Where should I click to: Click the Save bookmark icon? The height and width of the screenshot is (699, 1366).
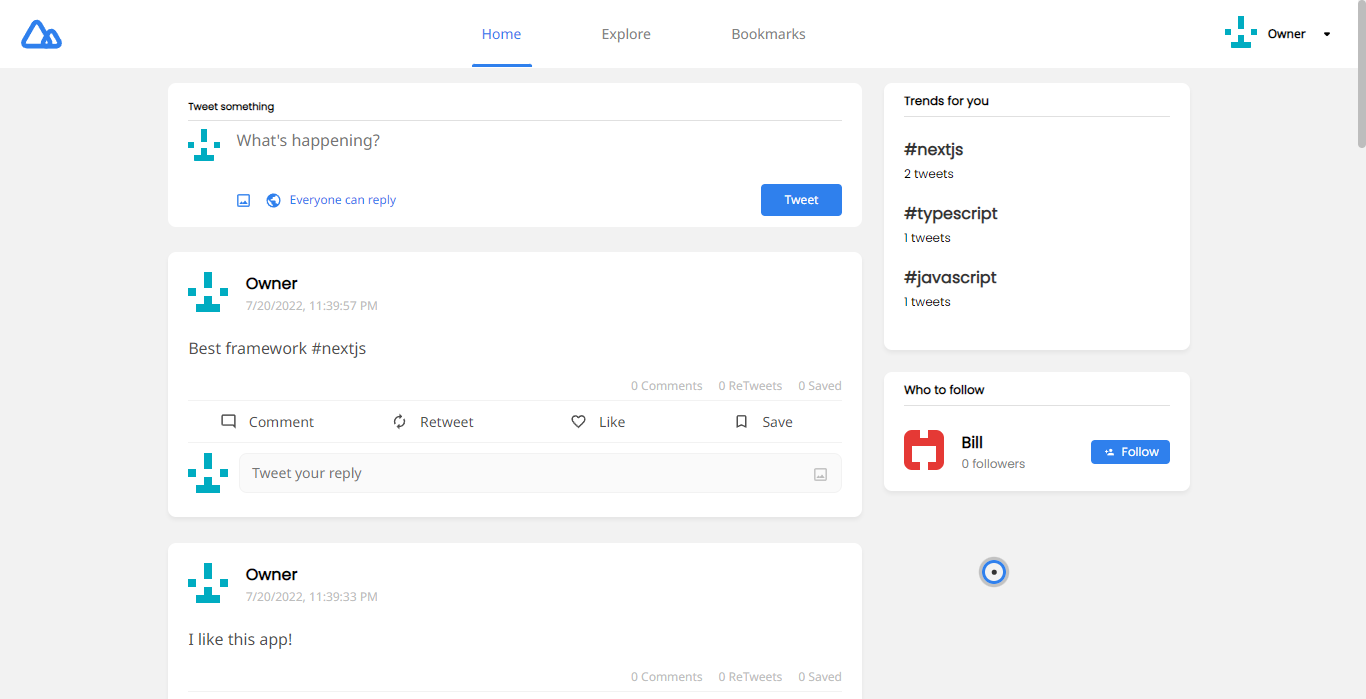pyautogui.click(x=741, y=422)
